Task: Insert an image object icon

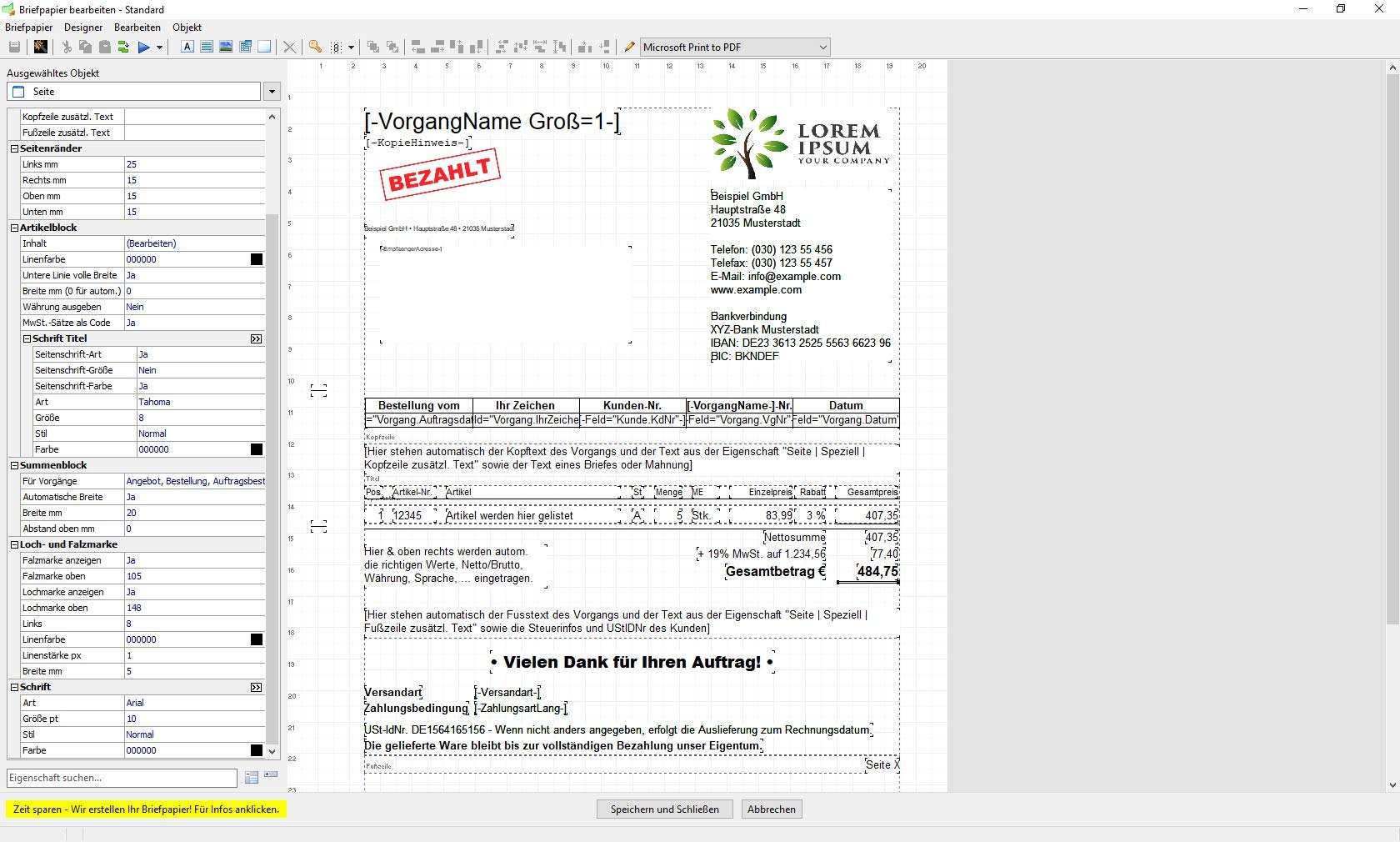Action: [226, 47]
